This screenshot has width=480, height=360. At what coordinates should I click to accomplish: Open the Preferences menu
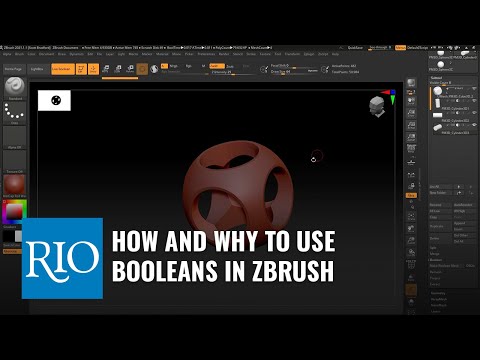[206, 54]
